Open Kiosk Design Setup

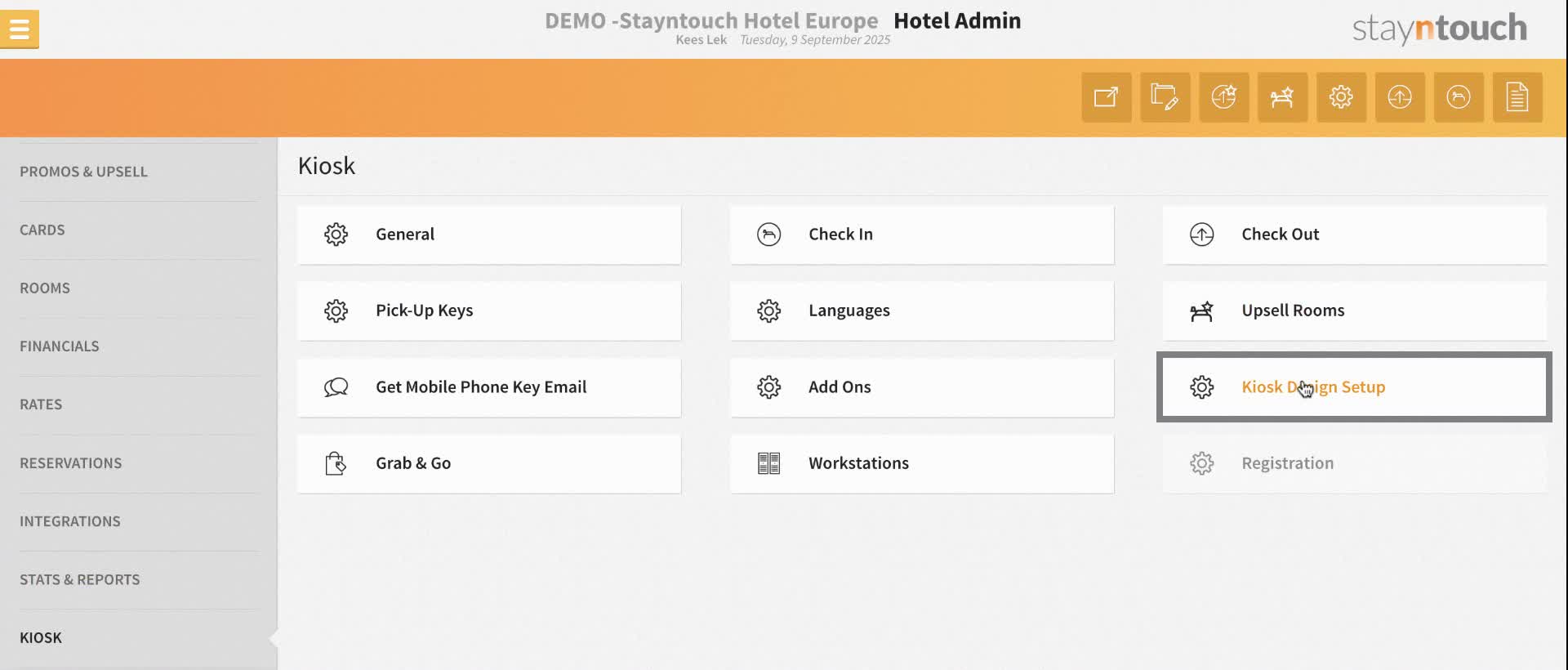pos(1355,387)
